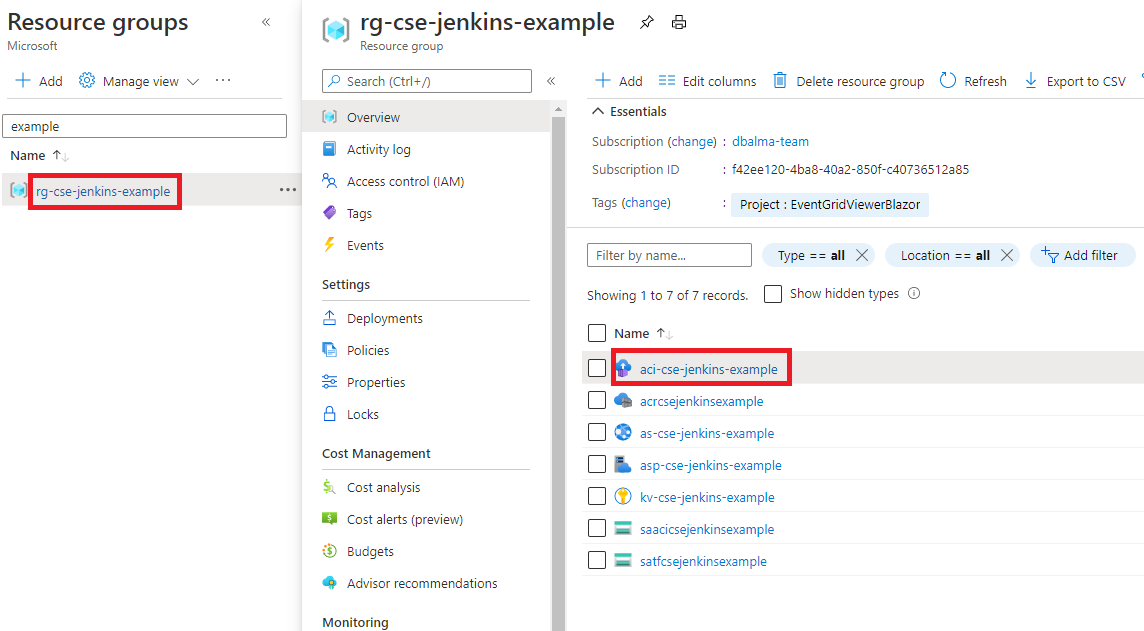Screen dimensions: 1144x631
Task: Open acrcsejenkinsexample container registry
Action: [701, 401]
